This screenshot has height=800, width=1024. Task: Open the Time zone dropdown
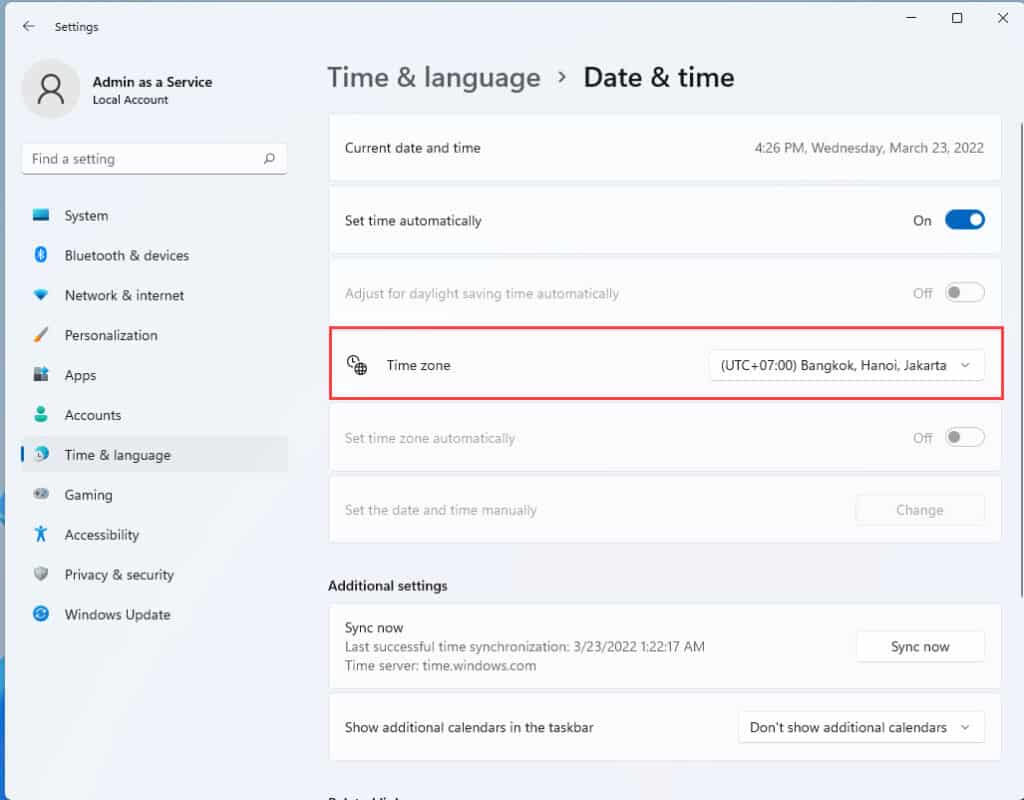click(x=846, y=365)
